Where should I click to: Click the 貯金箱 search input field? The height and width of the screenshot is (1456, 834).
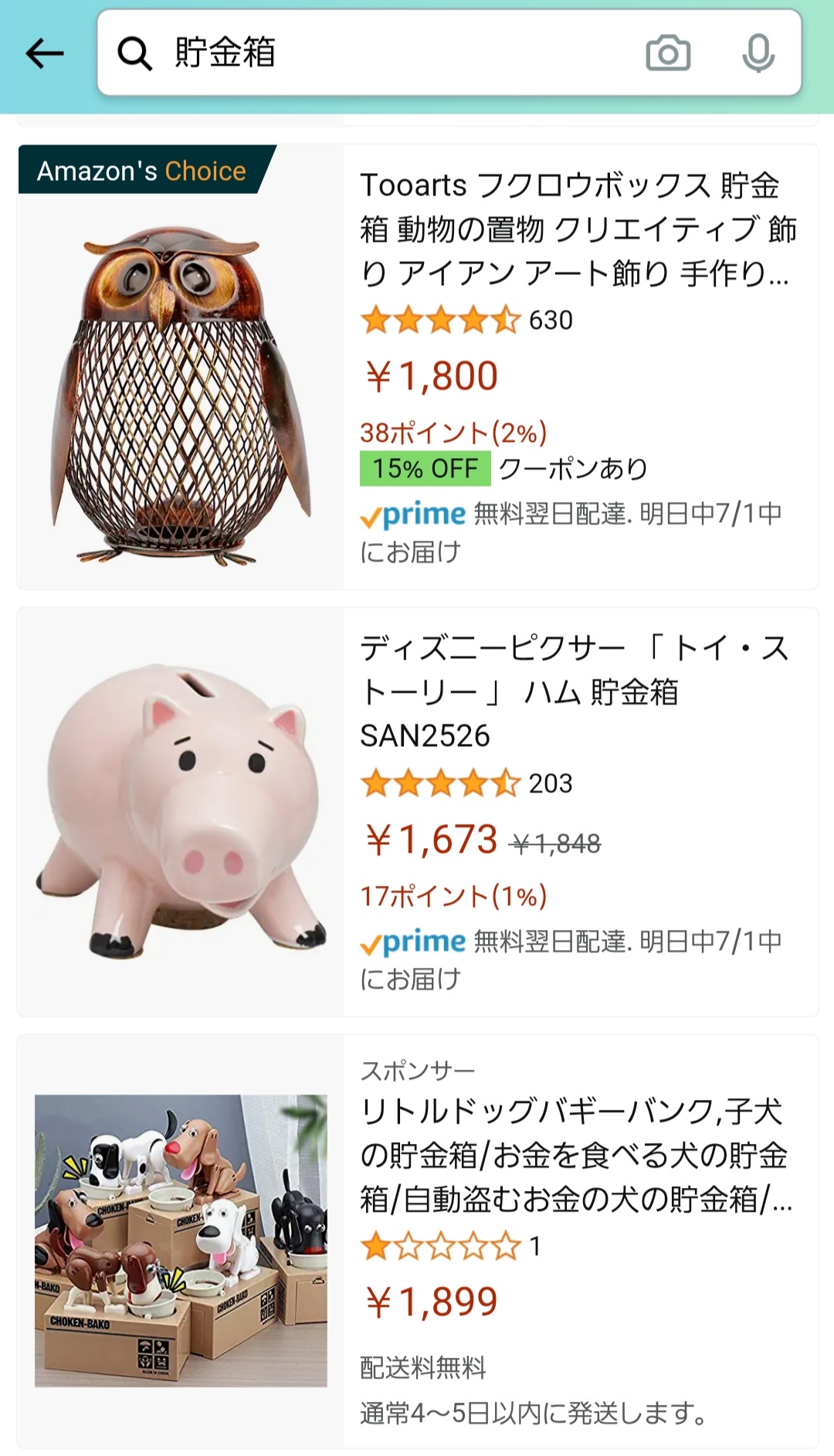(x=402, y=53)
